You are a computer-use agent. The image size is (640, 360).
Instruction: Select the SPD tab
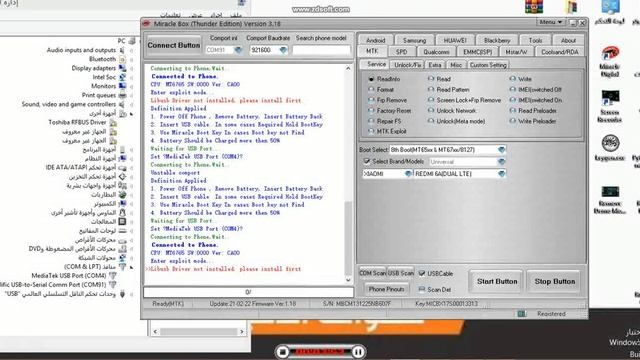click(401, 52)
